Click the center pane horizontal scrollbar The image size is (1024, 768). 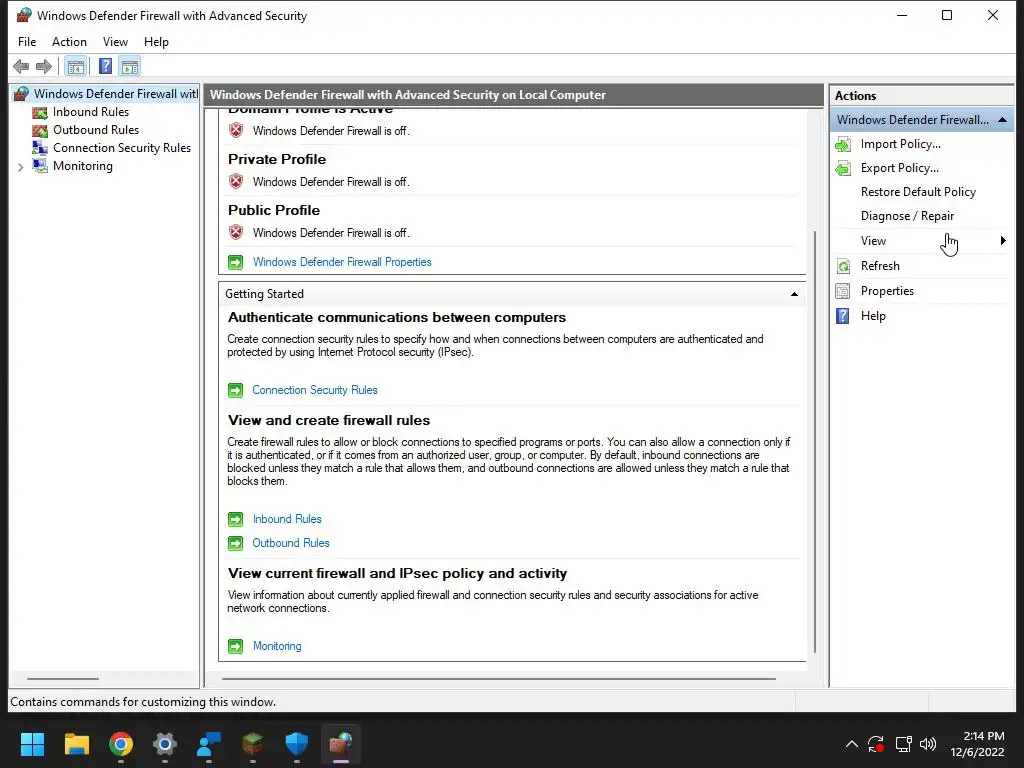point(499,679)
